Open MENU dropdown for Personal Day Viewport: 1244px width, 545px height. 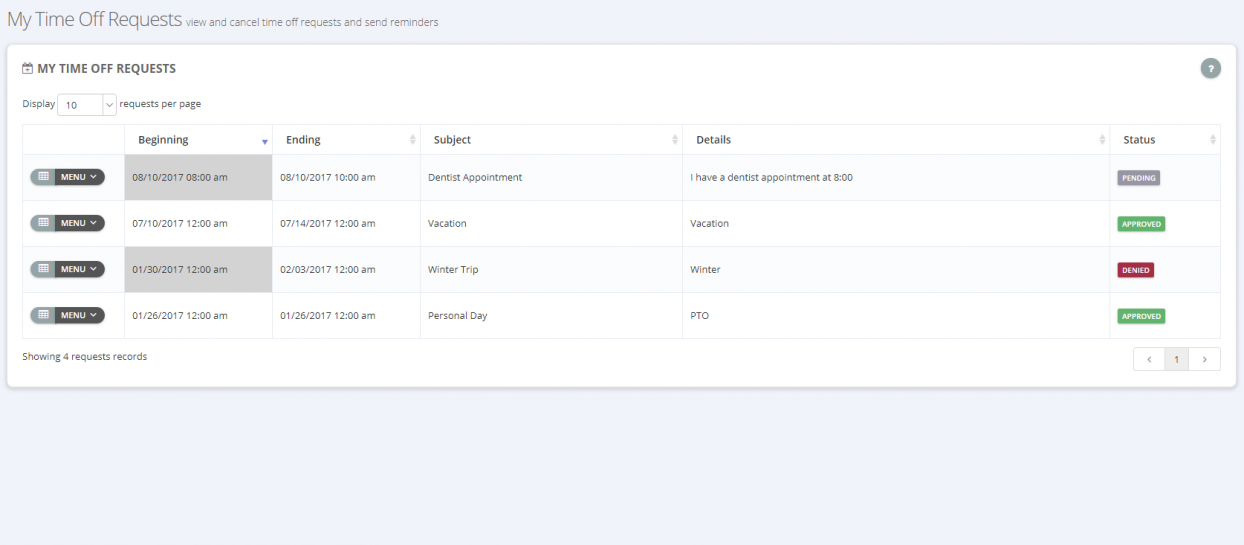(x=80, y=315)
